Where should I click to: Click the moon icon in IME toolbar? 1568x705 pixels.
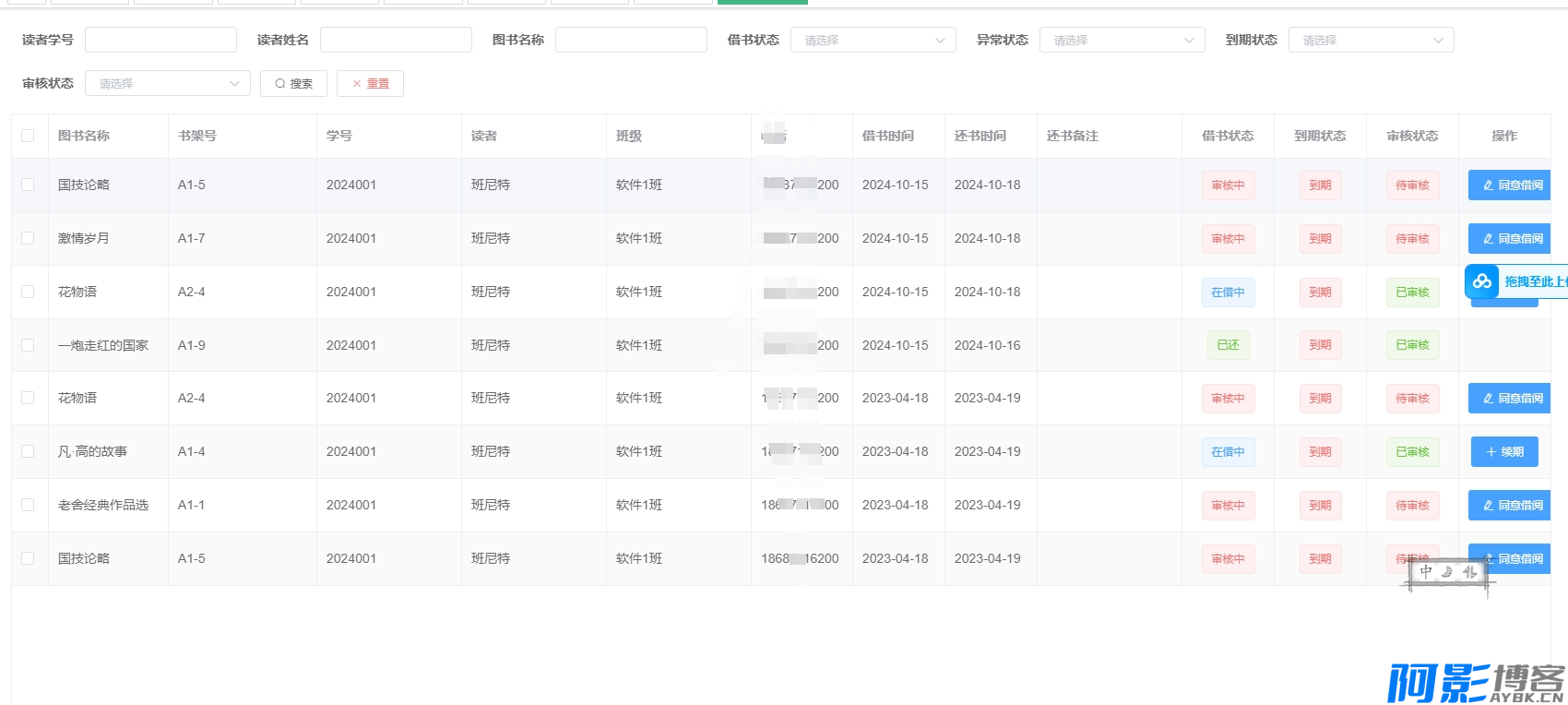coord(1447,572)
